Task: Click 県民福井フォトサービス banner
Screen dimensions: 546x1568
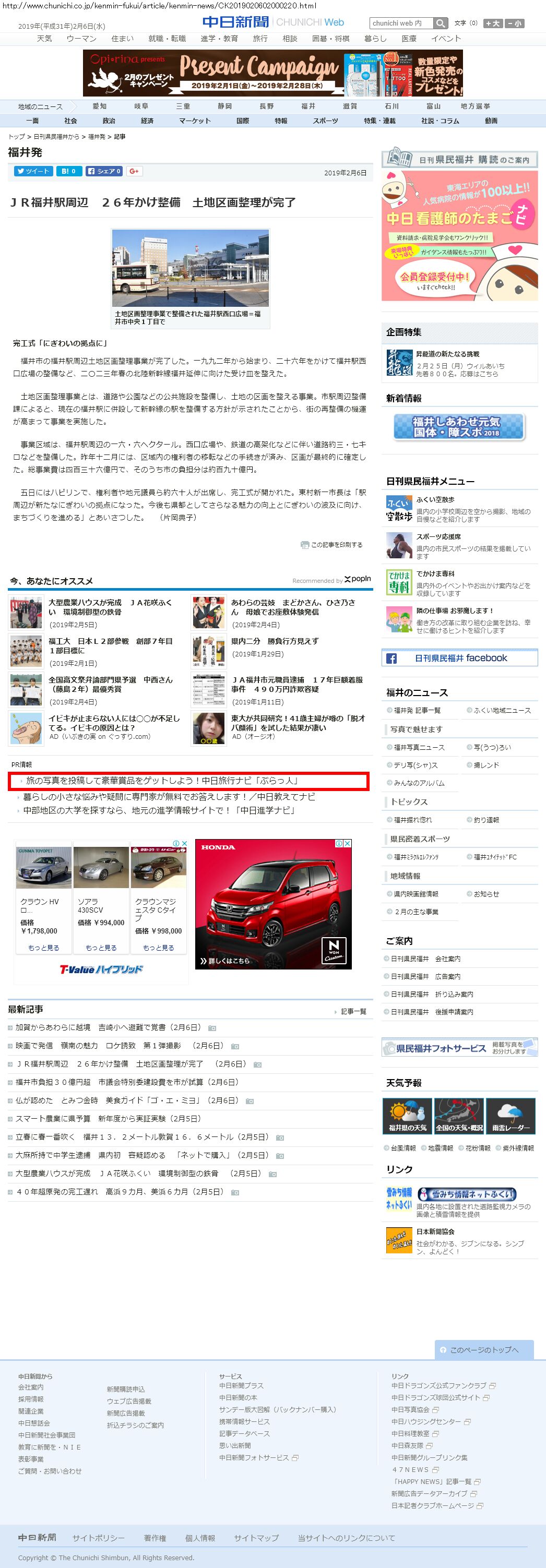Action: tap(459, 1048)
